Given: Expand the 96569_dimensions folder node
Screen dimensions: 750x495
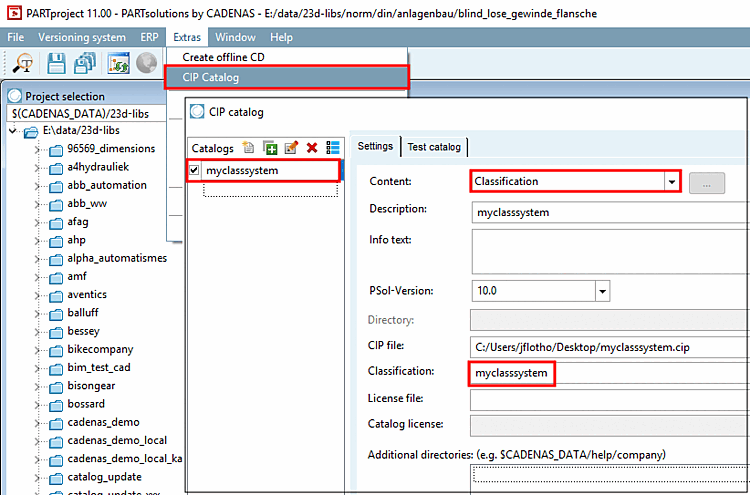Looking at the screenshot, I should [37, 150].
